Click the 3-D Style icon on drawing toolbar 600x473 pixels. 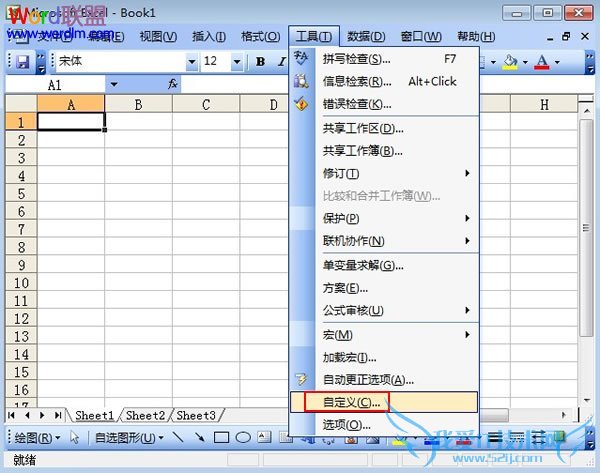coord(559,437)
